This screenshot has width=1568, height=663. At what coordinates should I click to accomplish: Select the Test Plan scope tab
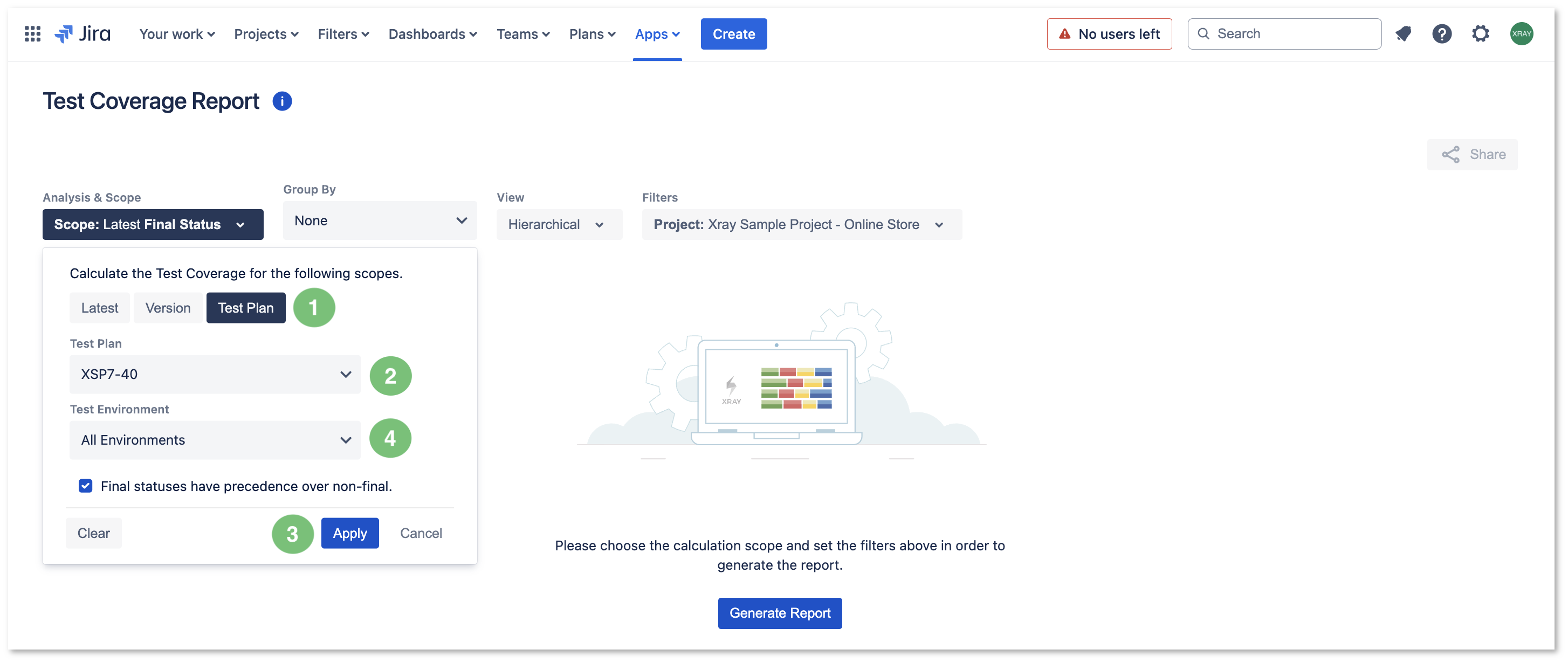pos(246,308)
